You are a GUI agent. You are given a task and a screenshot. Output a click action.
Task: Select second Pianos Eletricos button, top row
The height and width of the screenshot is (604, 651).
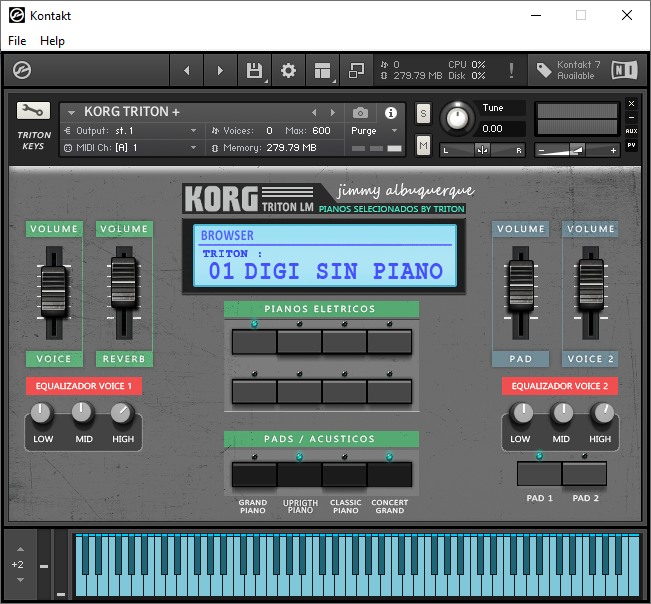[x=299, y=342]
